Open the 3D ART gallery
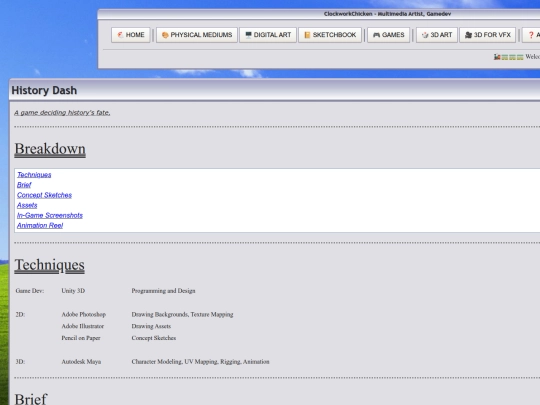540x405 pixels. (x=437, y=35)
